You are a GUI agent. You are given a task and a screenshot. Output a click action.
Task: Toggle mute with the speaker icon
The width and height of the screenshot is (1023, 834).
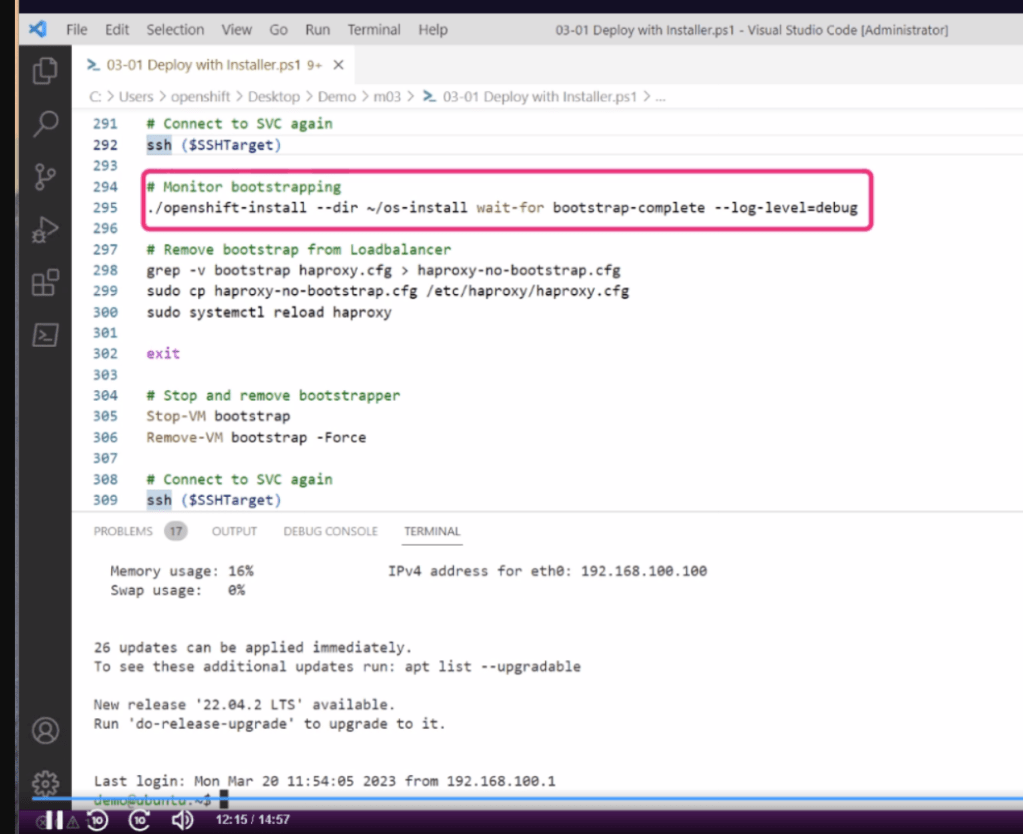pyautogui.click(x=182, y=820)
